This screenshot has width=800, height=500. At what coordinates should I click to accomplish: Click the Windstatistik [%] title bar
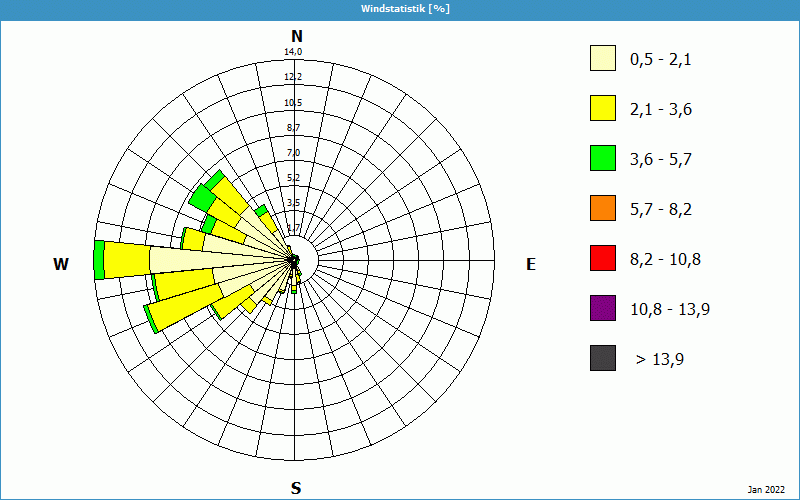tap(400, 8)
